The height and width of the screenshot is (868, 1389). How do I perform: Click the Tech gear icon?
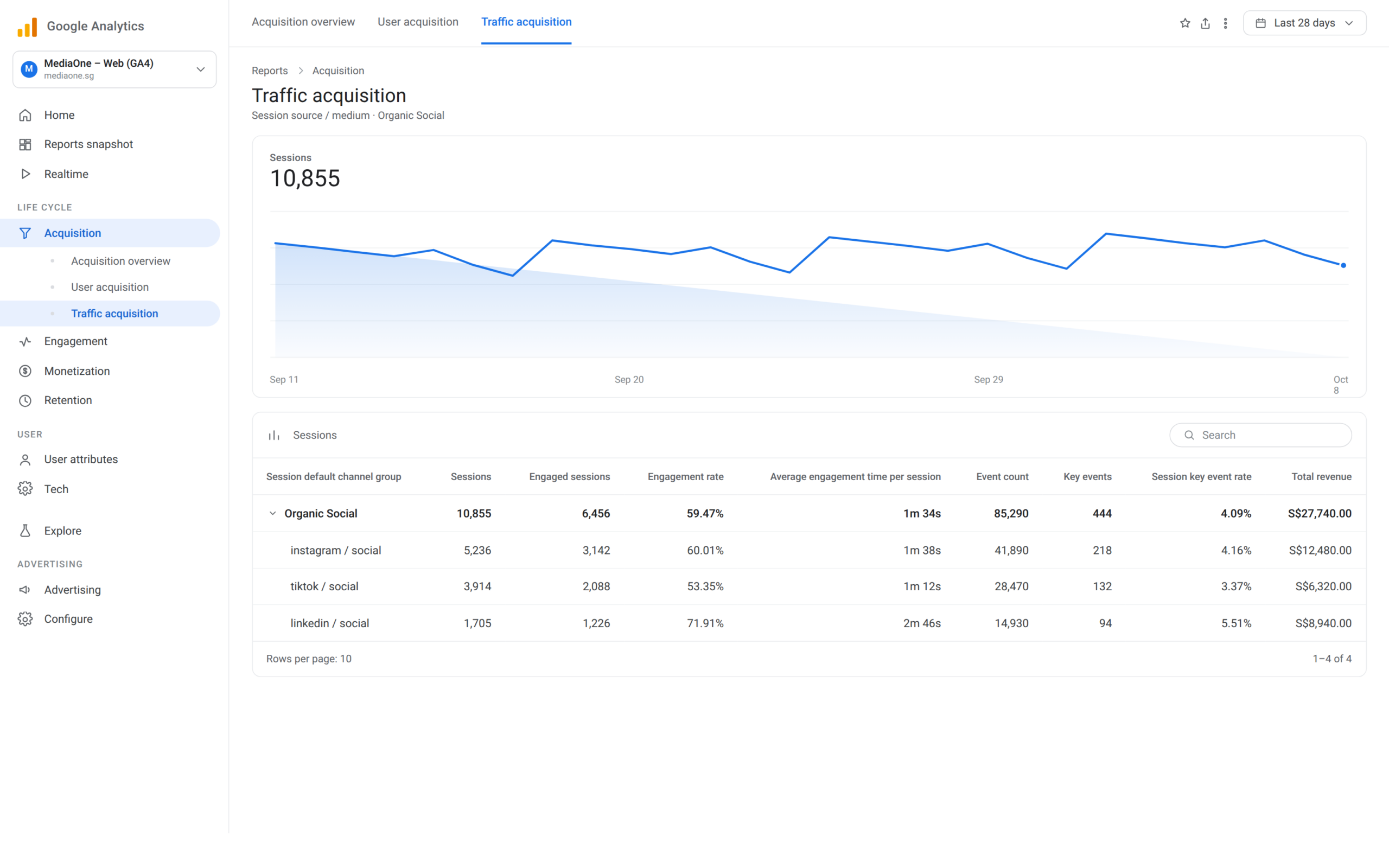click(26, 489)
